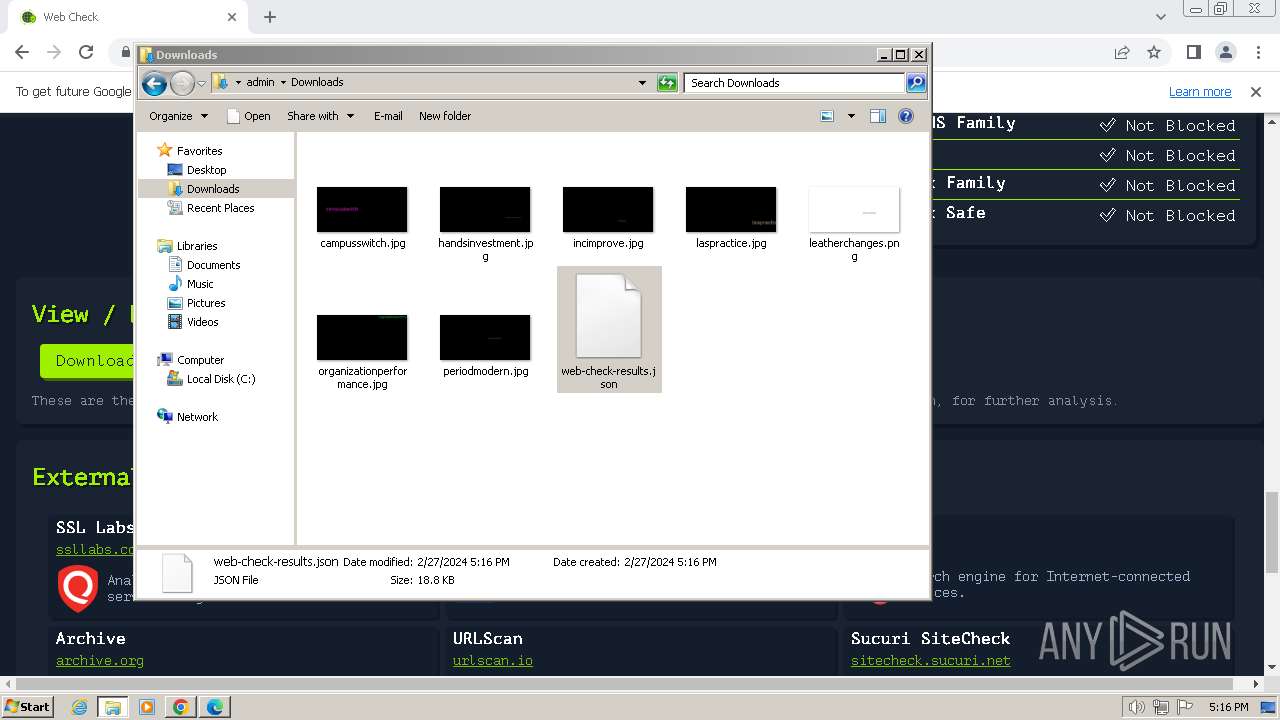Screen dimensions: 1280x720
Task: Click the Chrome share page icon
Action: tap(1122, 52)
